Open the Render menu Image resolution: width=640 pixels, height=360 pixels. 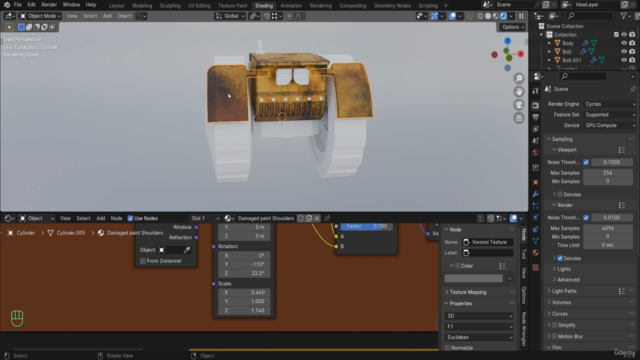tap(49, 5)
